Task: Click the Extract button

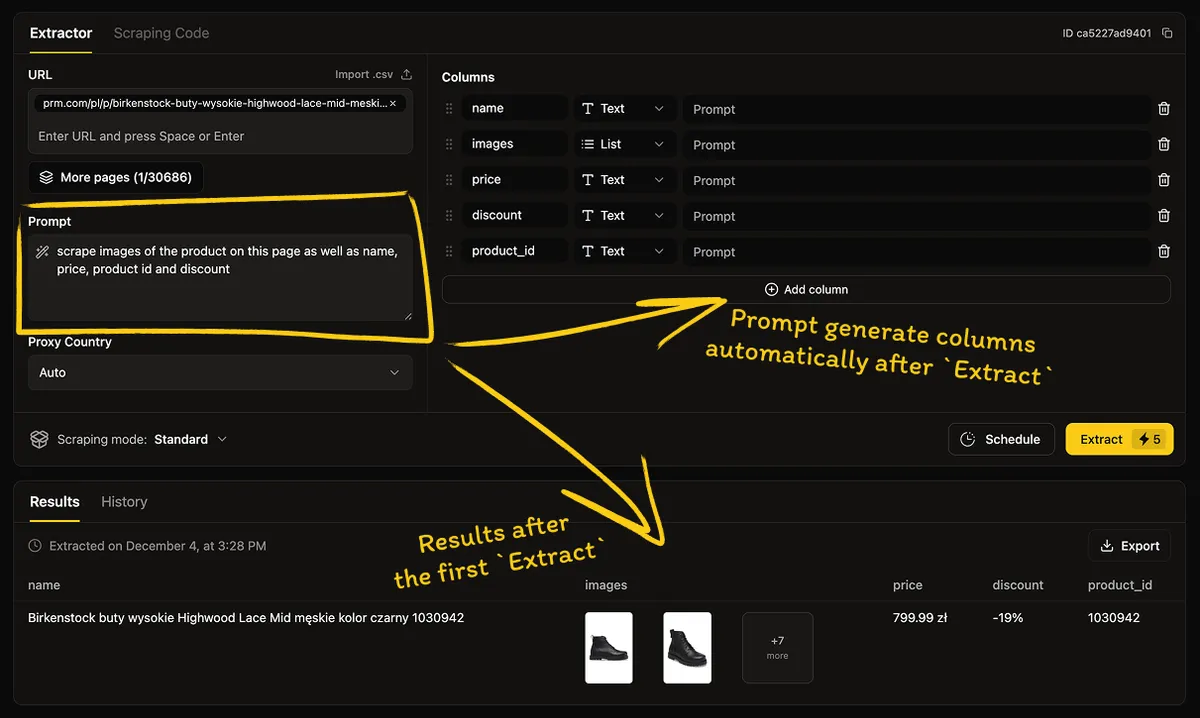Action: click(1100, 439)
